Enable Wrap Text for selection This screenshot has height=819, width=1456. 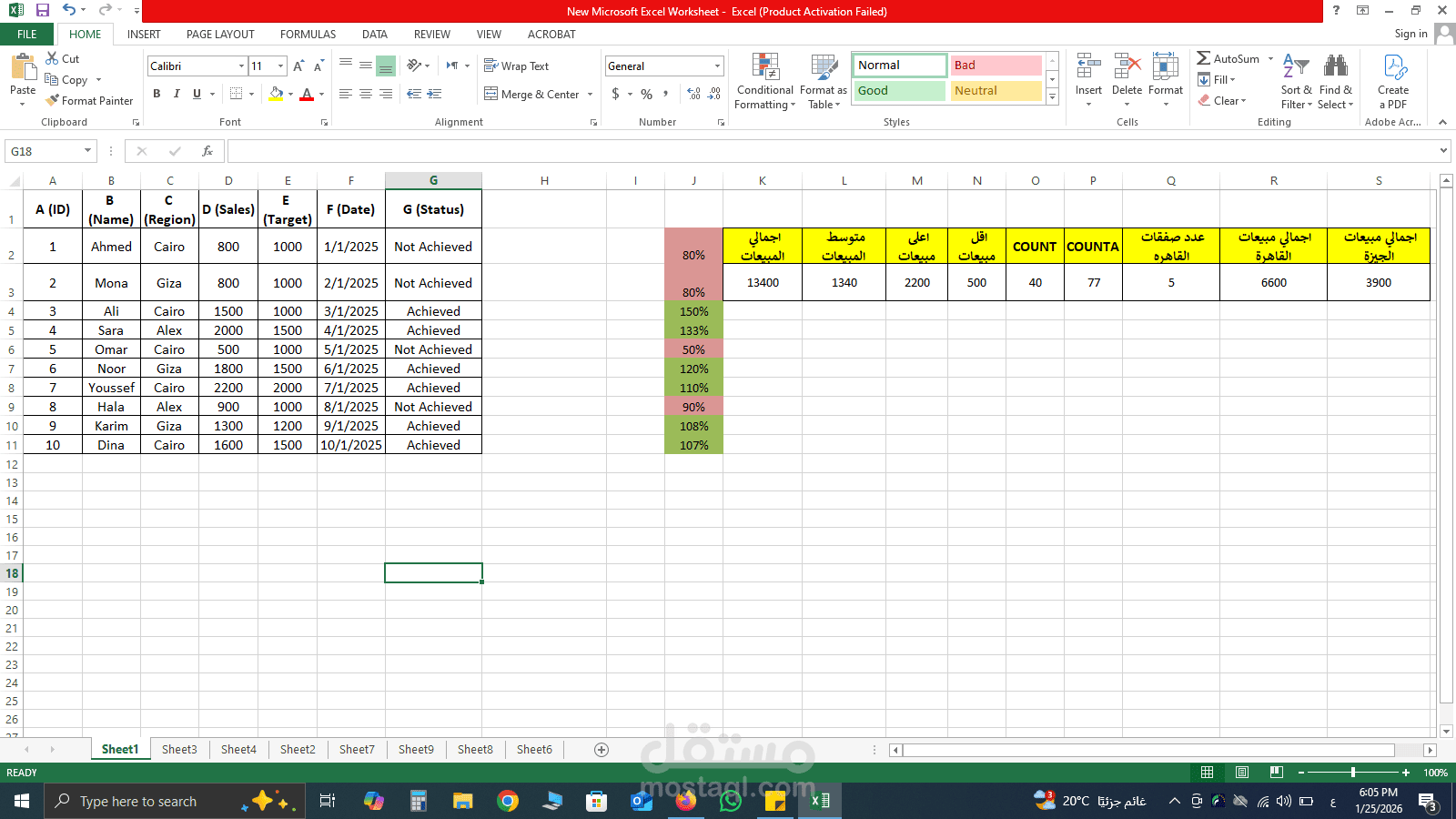click(519, 66)
